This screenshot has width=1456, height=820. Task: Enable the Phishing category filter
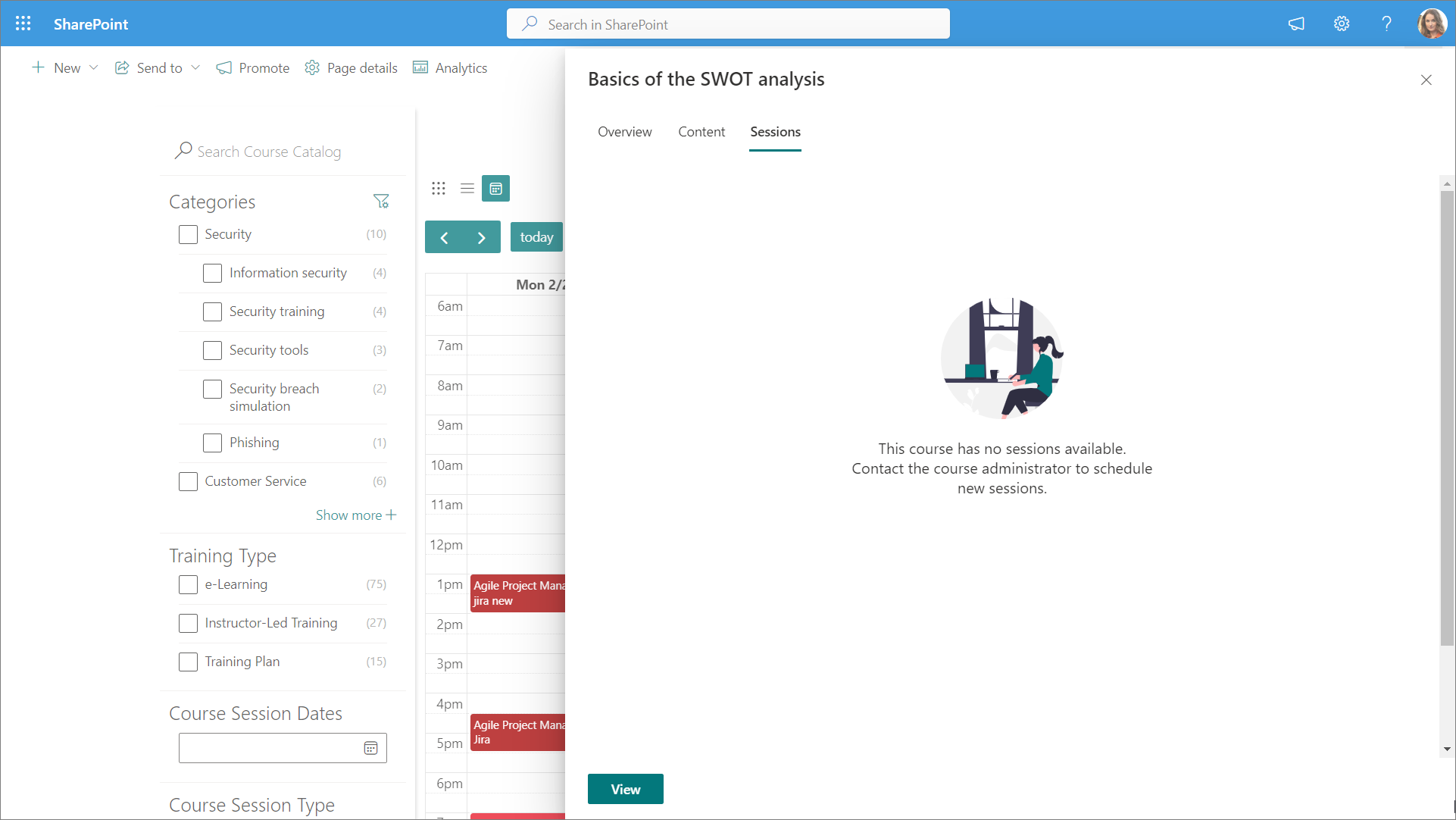[213, 443]
